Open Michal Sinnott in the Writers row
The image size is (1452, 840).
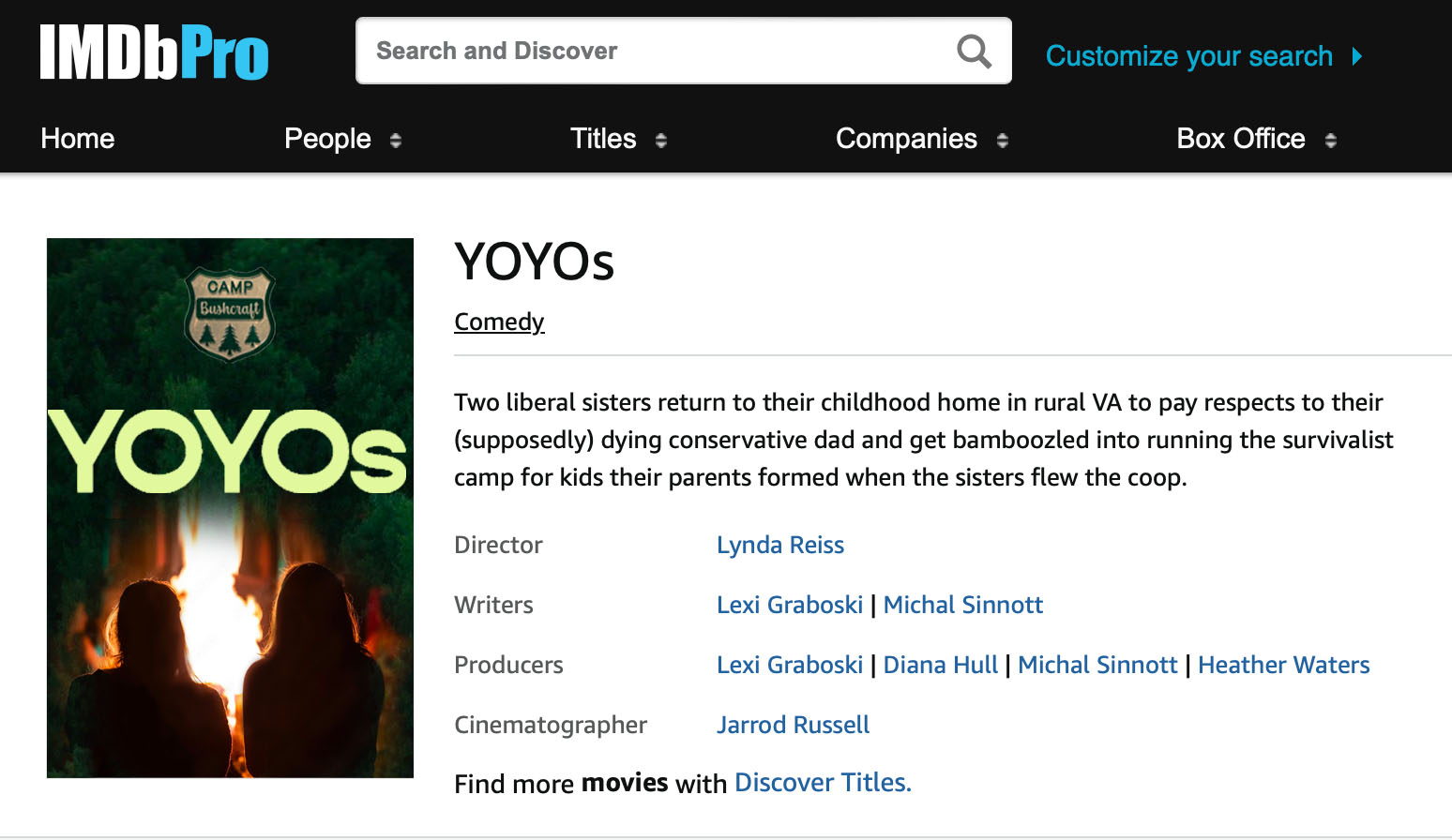[962, 605]
